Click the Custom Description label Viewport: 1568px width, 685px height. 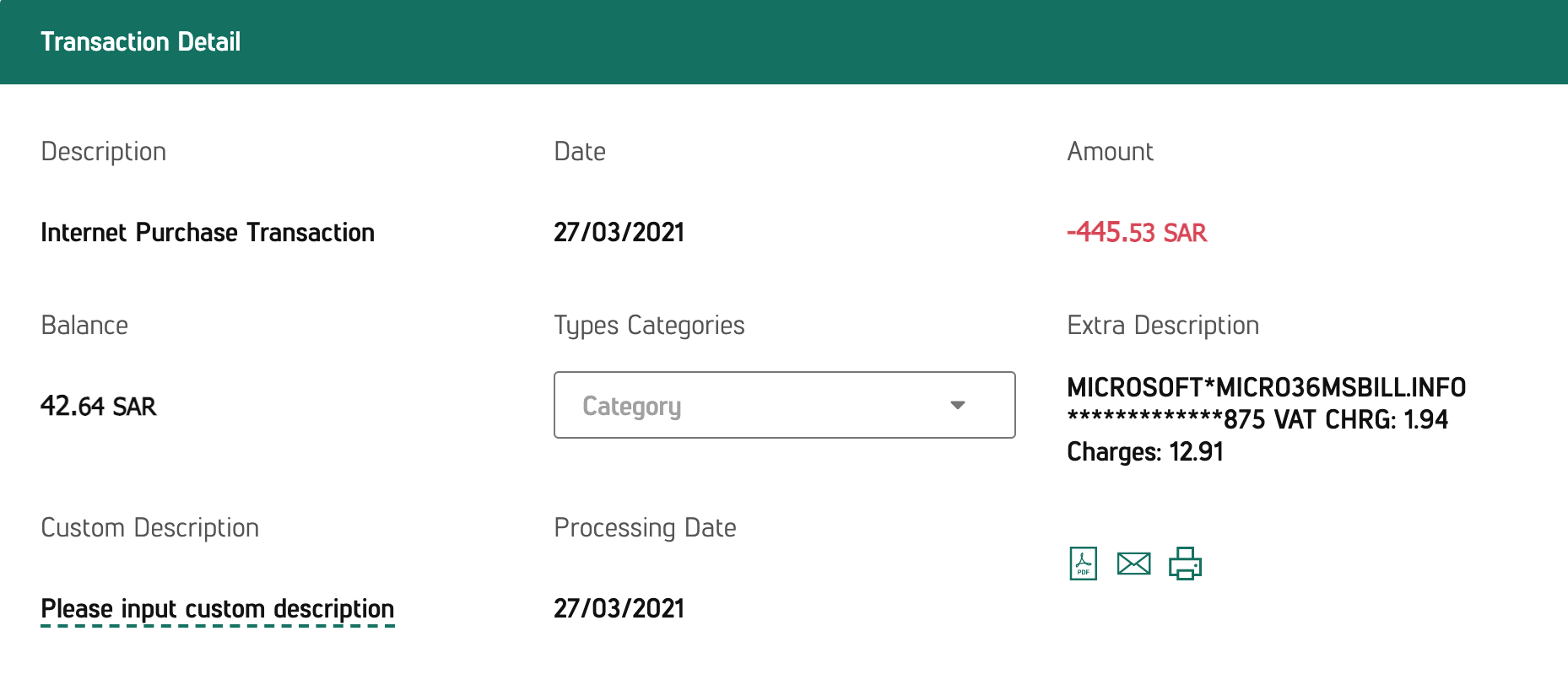(x=150, y=528)
